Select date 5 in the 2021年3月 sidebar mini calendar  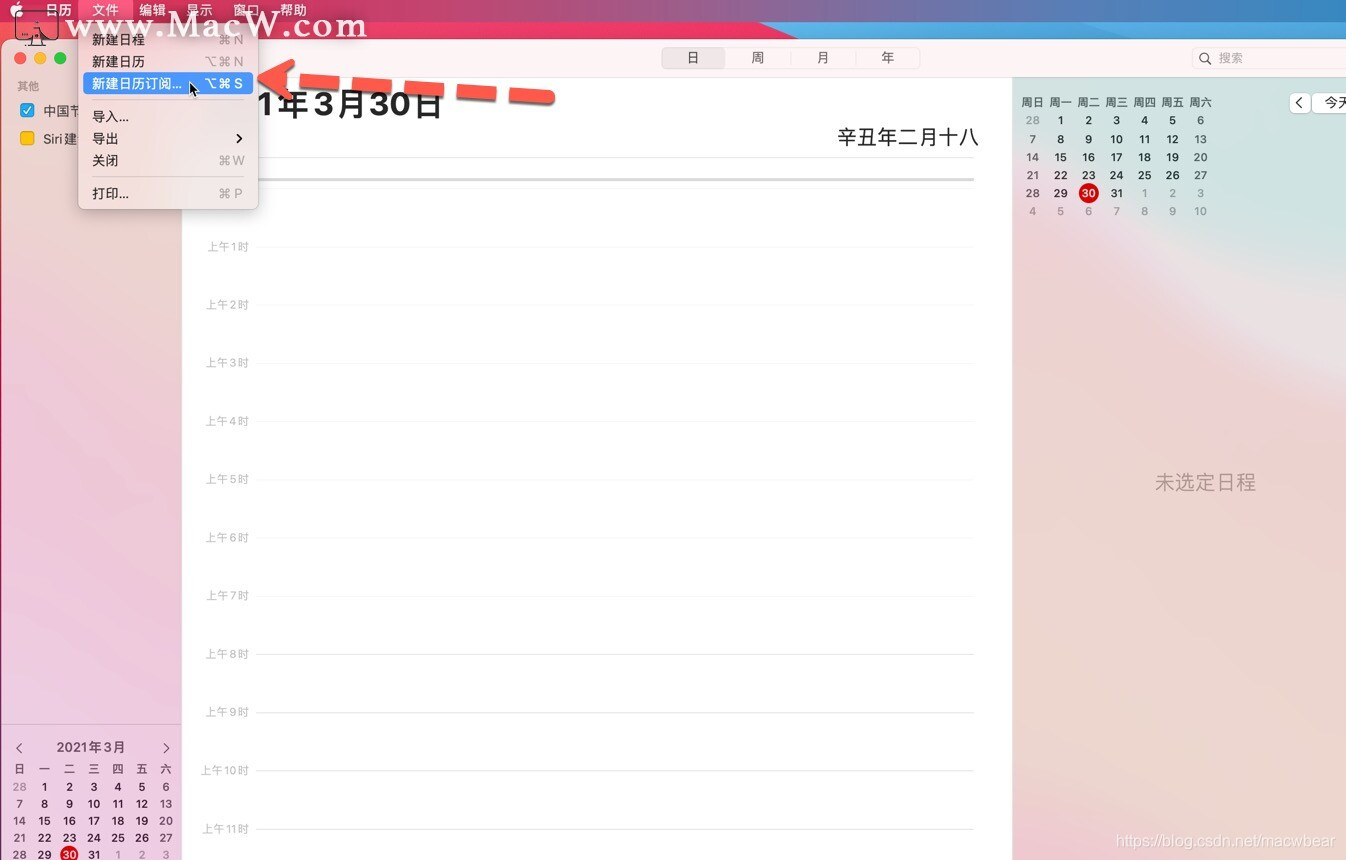142,787
